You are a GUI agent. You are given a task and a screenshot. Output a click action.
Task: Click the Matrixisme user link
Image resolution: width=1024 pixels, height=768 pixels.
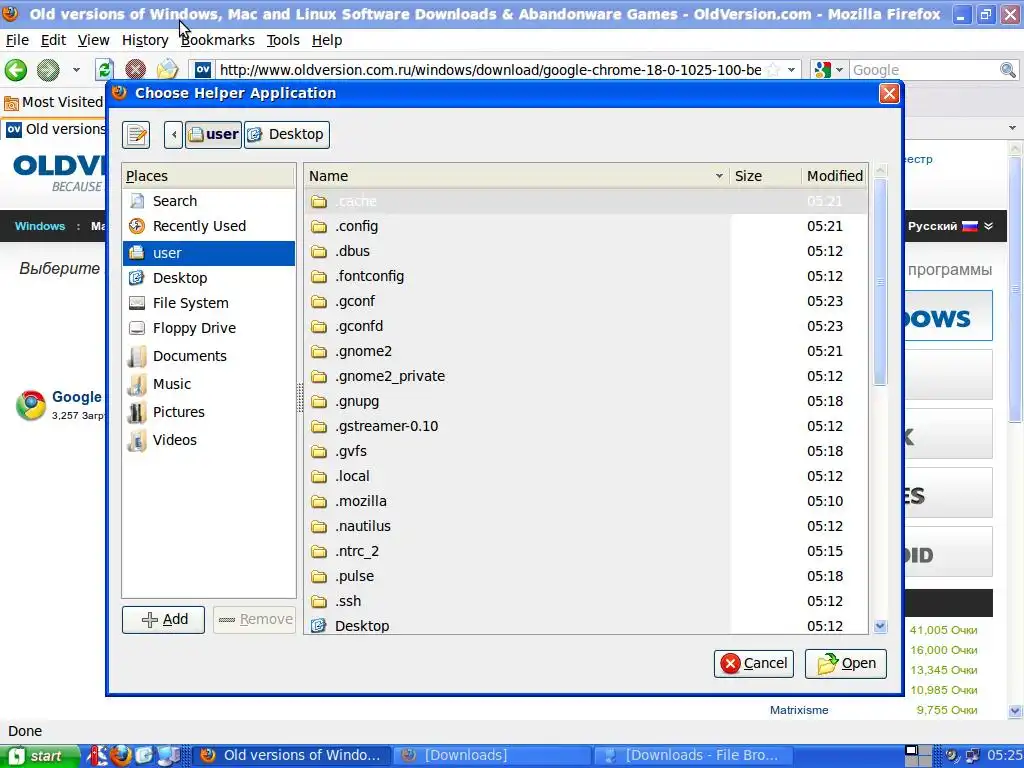(799, 710)
